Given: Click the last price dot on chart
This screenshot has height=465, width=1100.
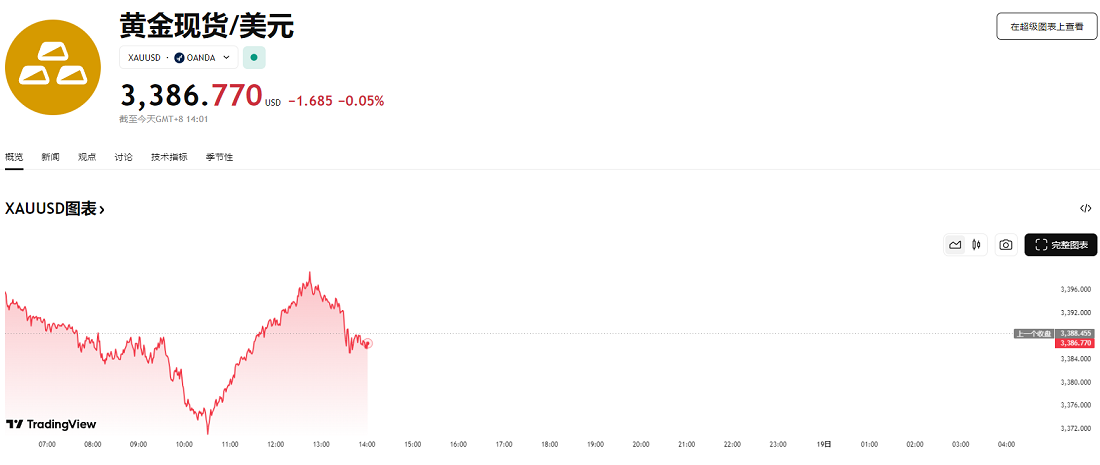Looking at the screenshot, I should (x=368, y=343).
